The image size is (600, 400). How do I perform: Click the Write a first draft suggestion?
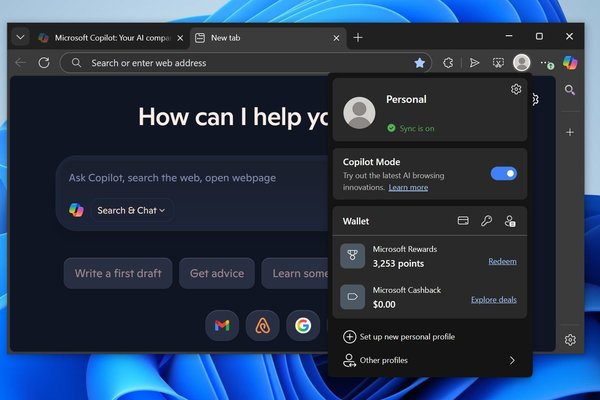click(118, 273)
